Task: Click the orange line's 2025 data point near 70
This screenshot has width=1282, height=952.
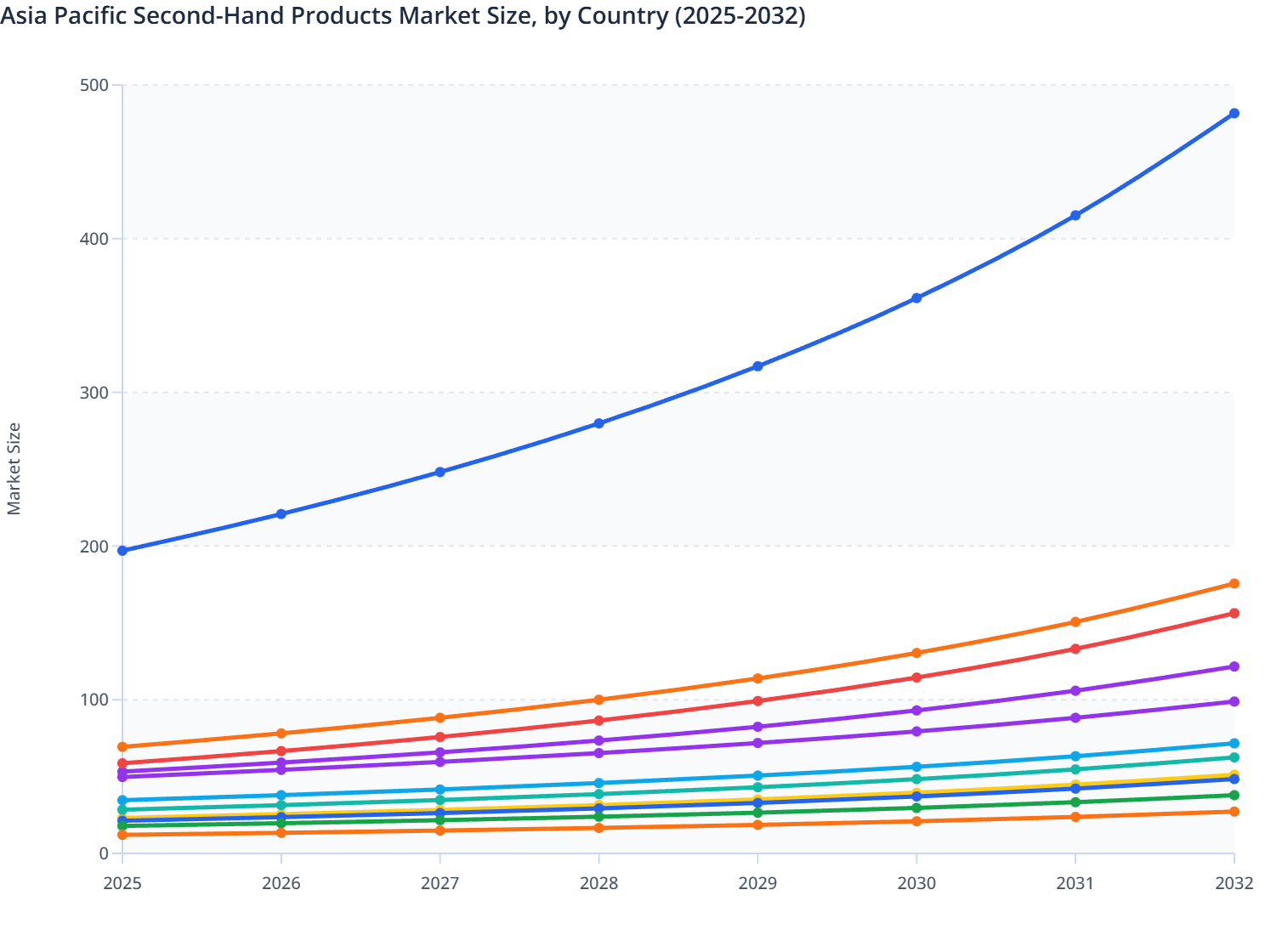Action: (122, 746)
